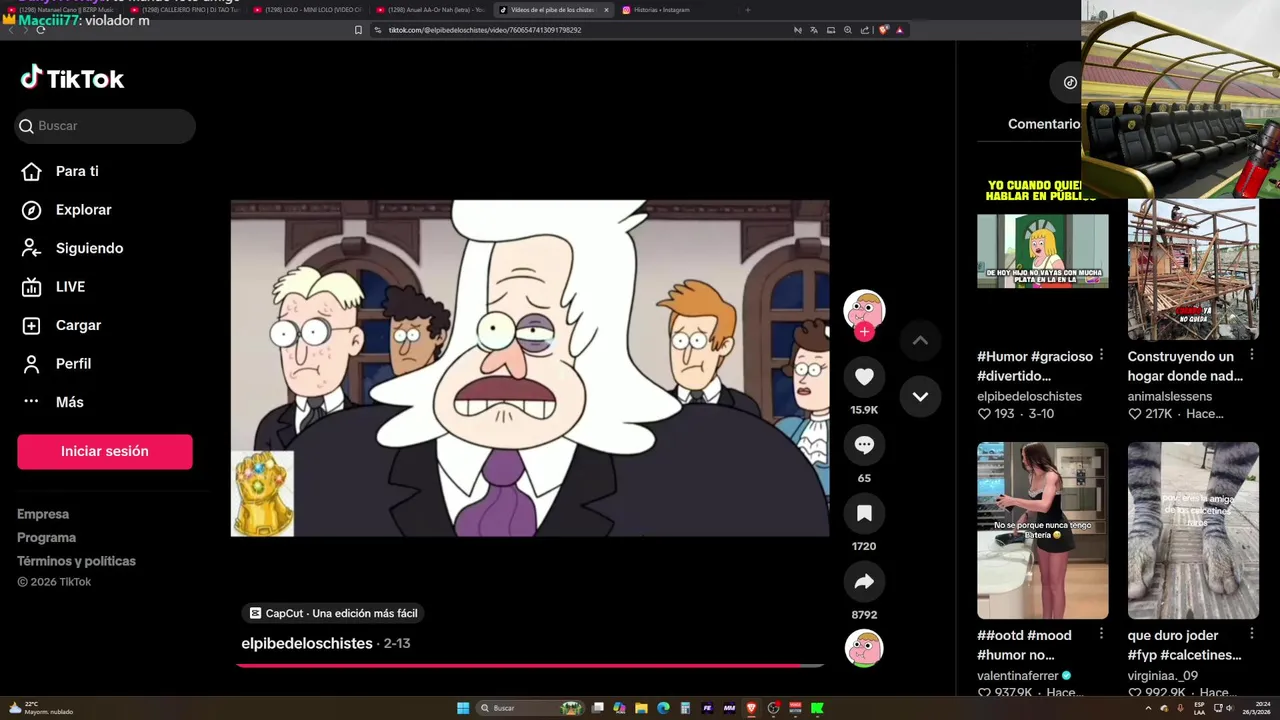Switch to the LOLO - MINI LOLO browser tab
Viewport: 1280px width, 720px height.
coord(310,10)
